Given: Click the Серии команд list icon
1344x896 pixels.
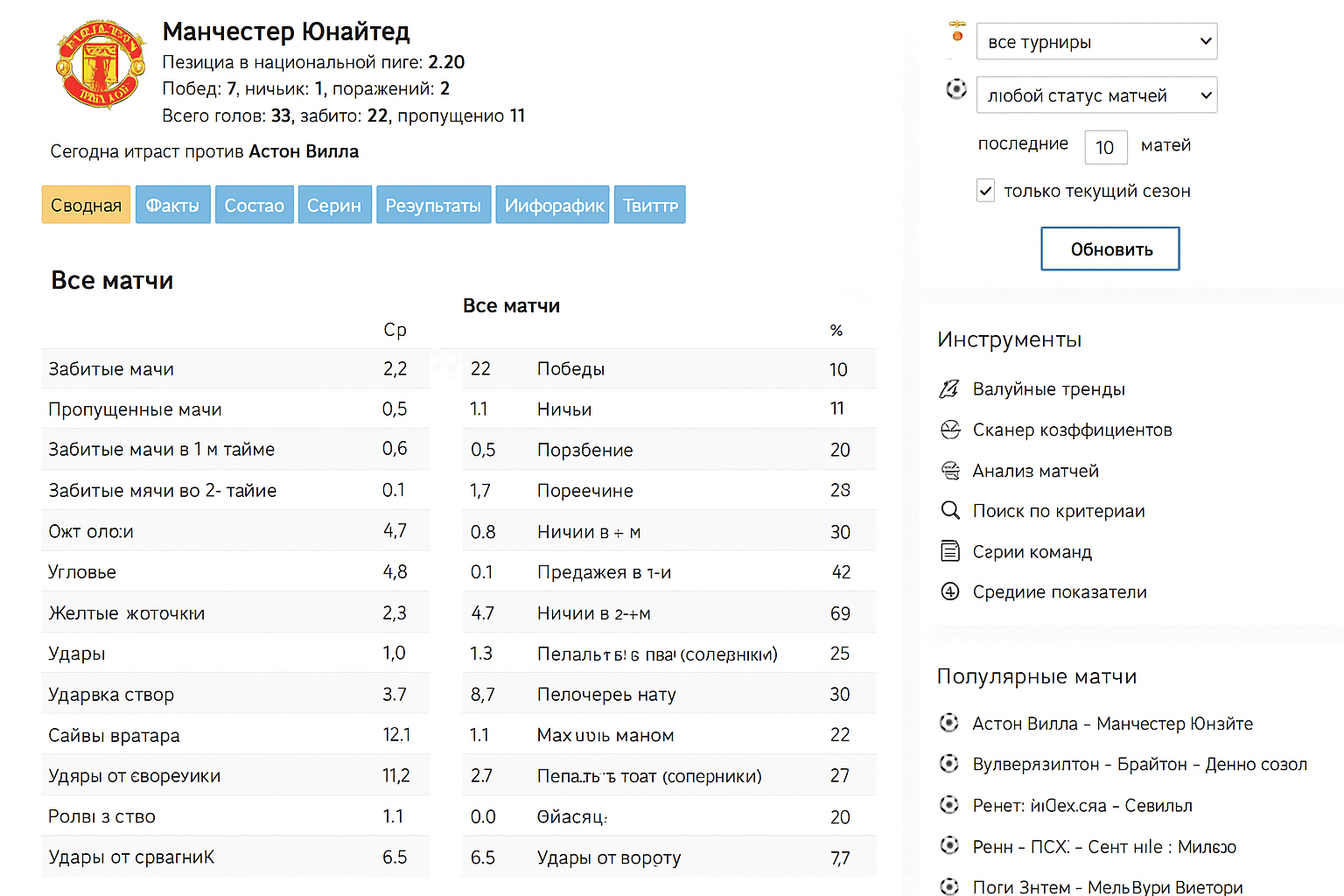Looking at the screenshot, I should click(950, 551).
